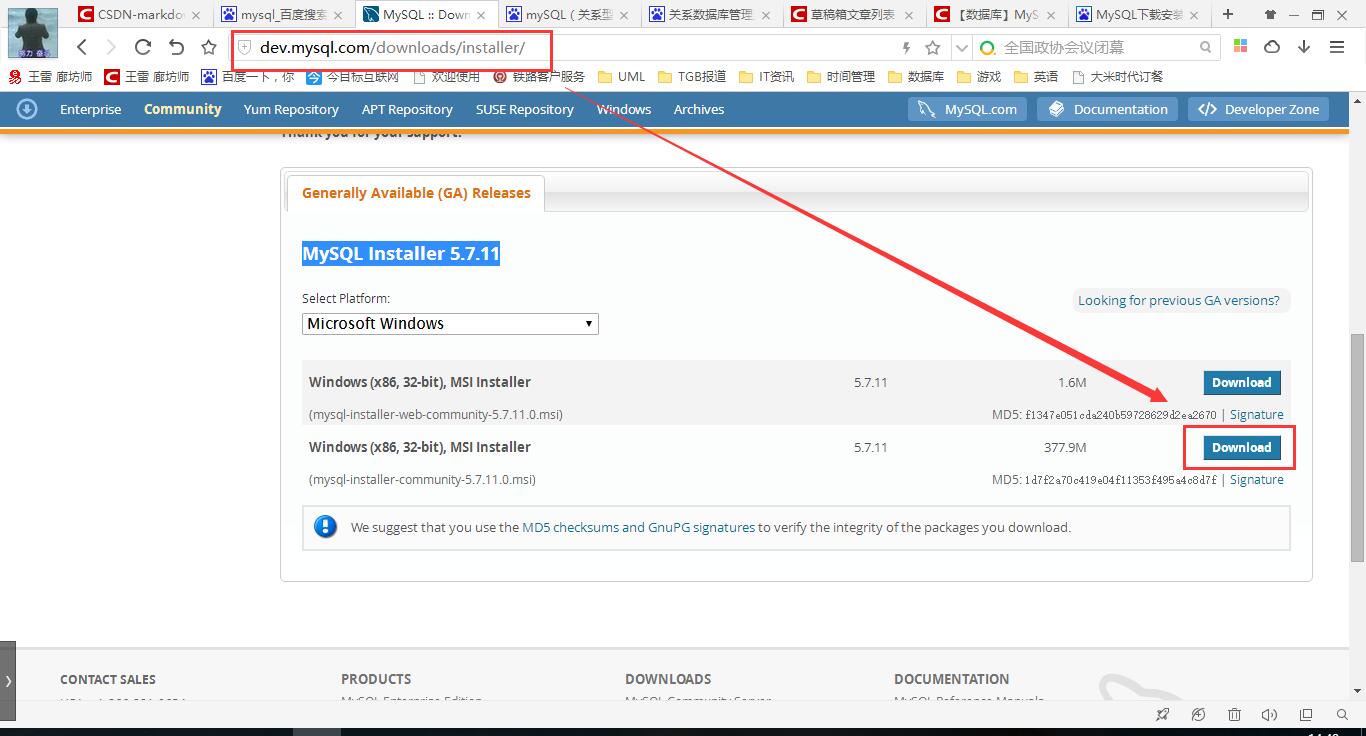The image size is (1366, 736).
Task: Switch to 关系数据库管理 tab
Action: pyautogui.click(x=711, y=14)
